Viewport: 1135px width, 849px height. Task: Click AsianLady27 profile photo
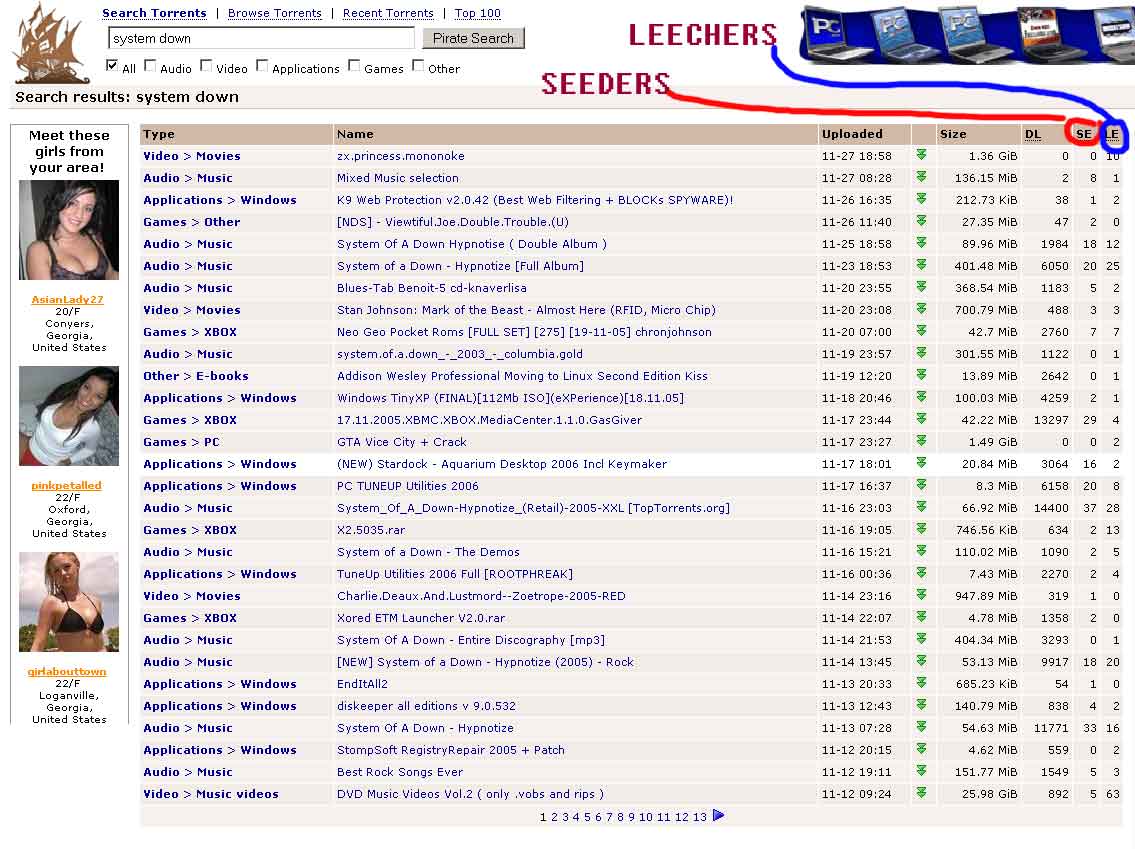point(69,230)
